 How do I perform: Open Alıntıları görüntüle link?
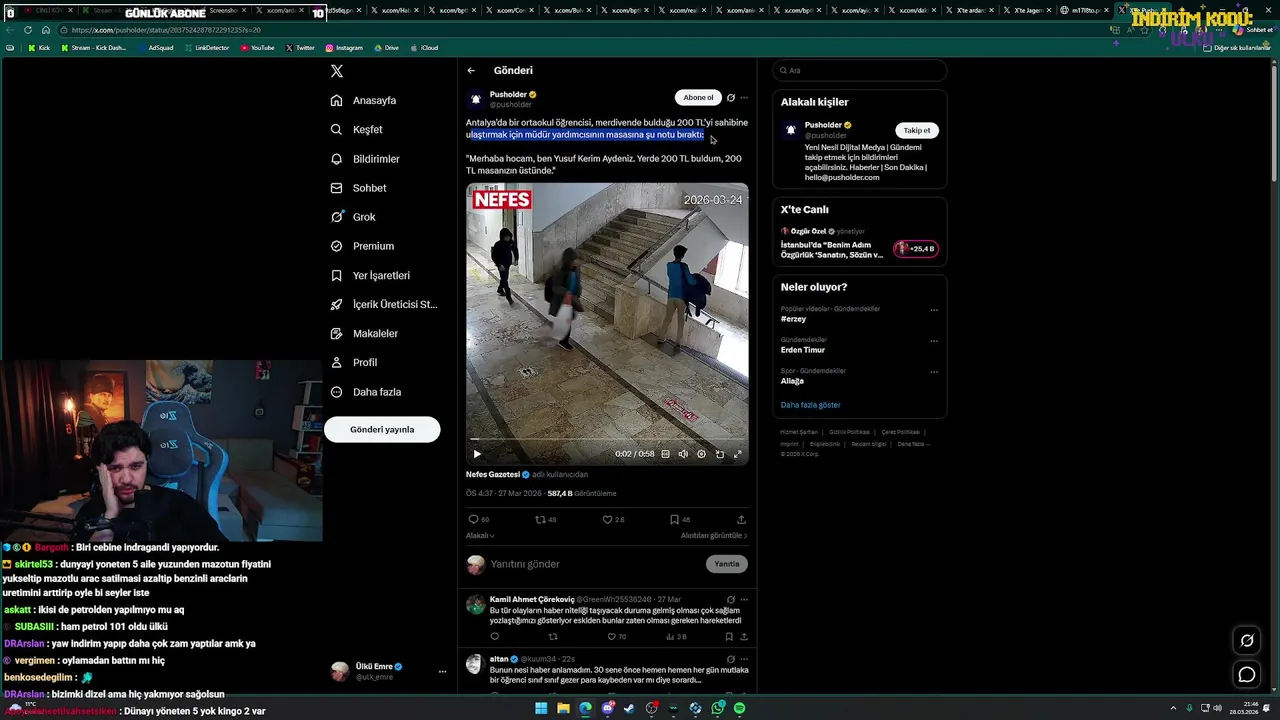tap(714, 536)
